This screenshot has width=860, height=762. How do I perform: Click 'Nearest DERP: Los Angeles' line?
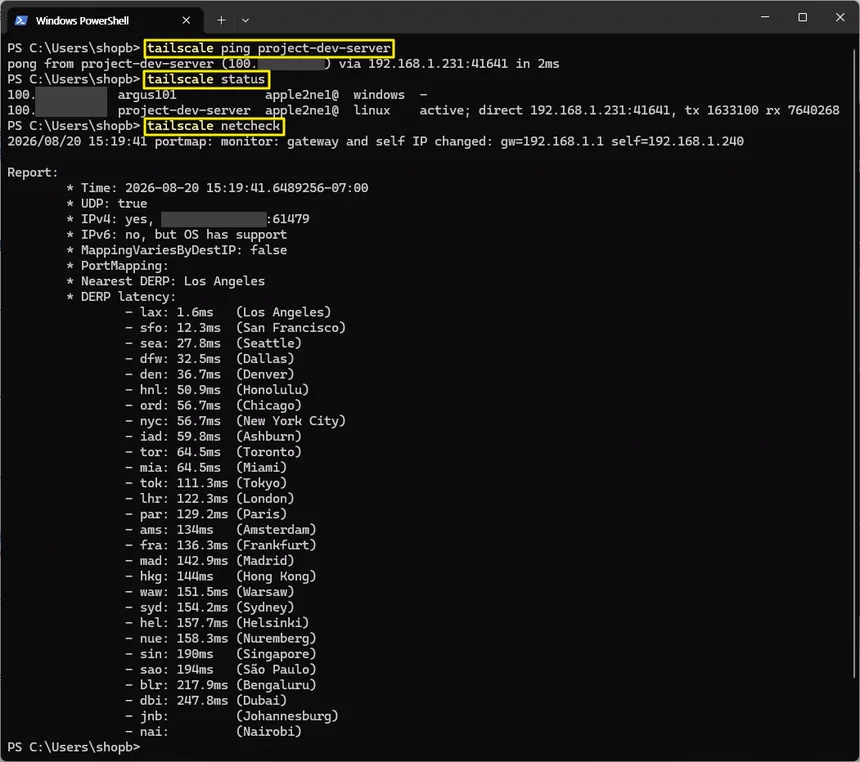click(166, 281)
